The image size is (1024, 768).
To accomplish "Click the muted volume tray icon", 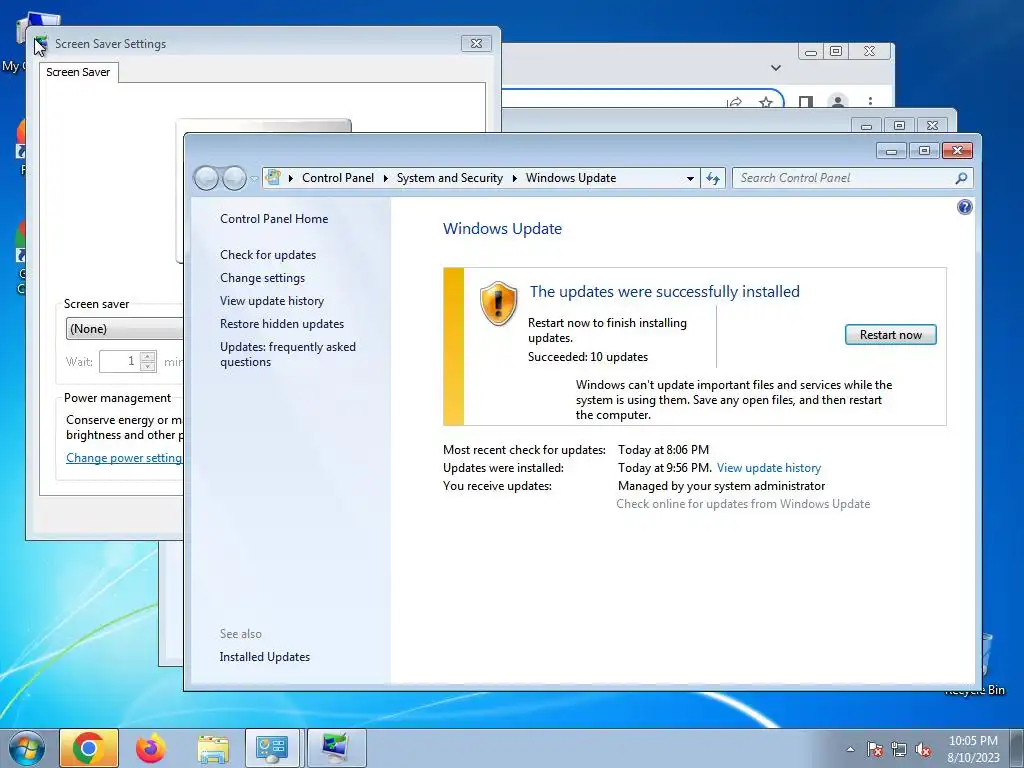I will click(923, 749).
